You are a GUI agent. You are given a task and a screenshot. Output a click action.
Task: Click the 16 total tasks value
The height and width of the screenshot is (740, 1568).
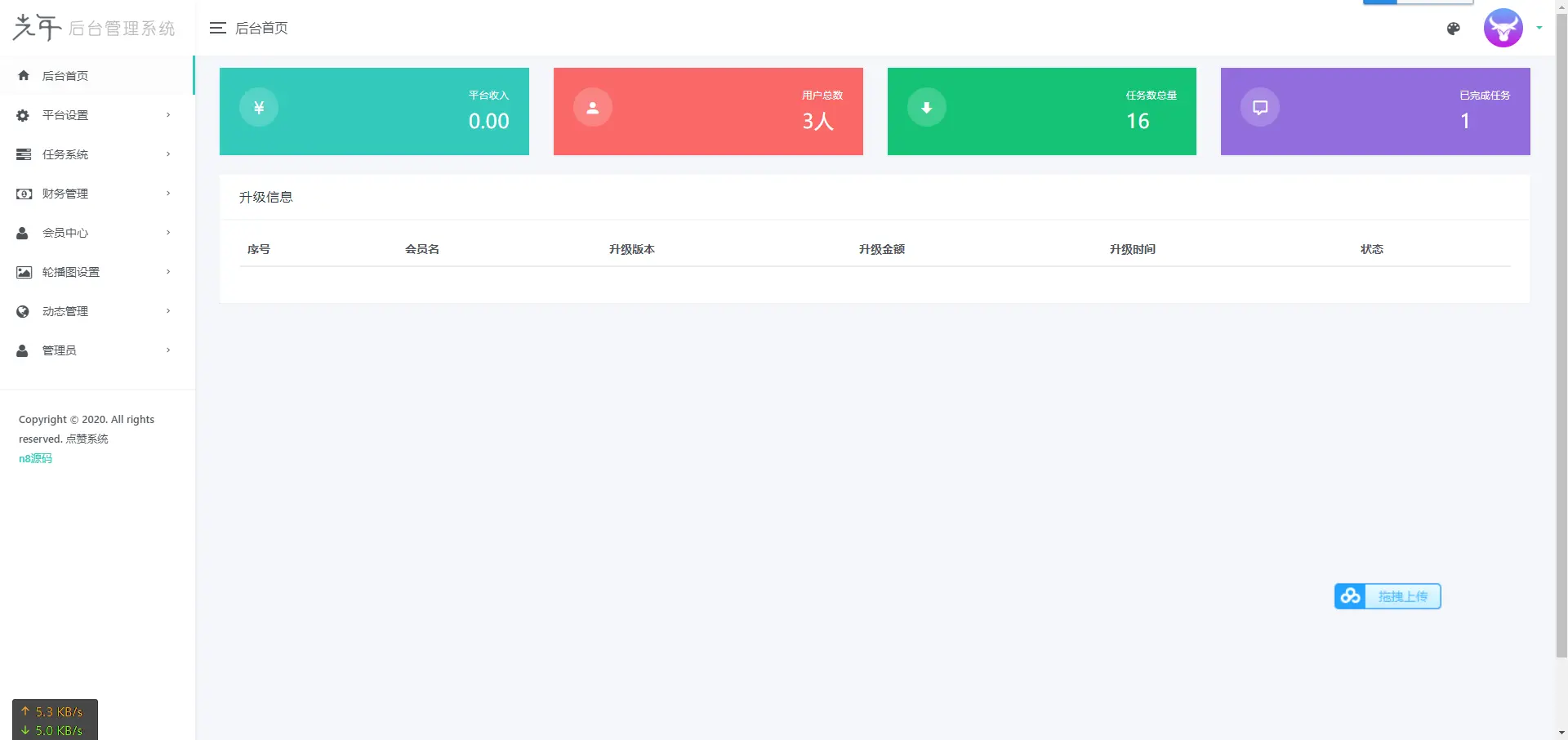coord(1138,121)
